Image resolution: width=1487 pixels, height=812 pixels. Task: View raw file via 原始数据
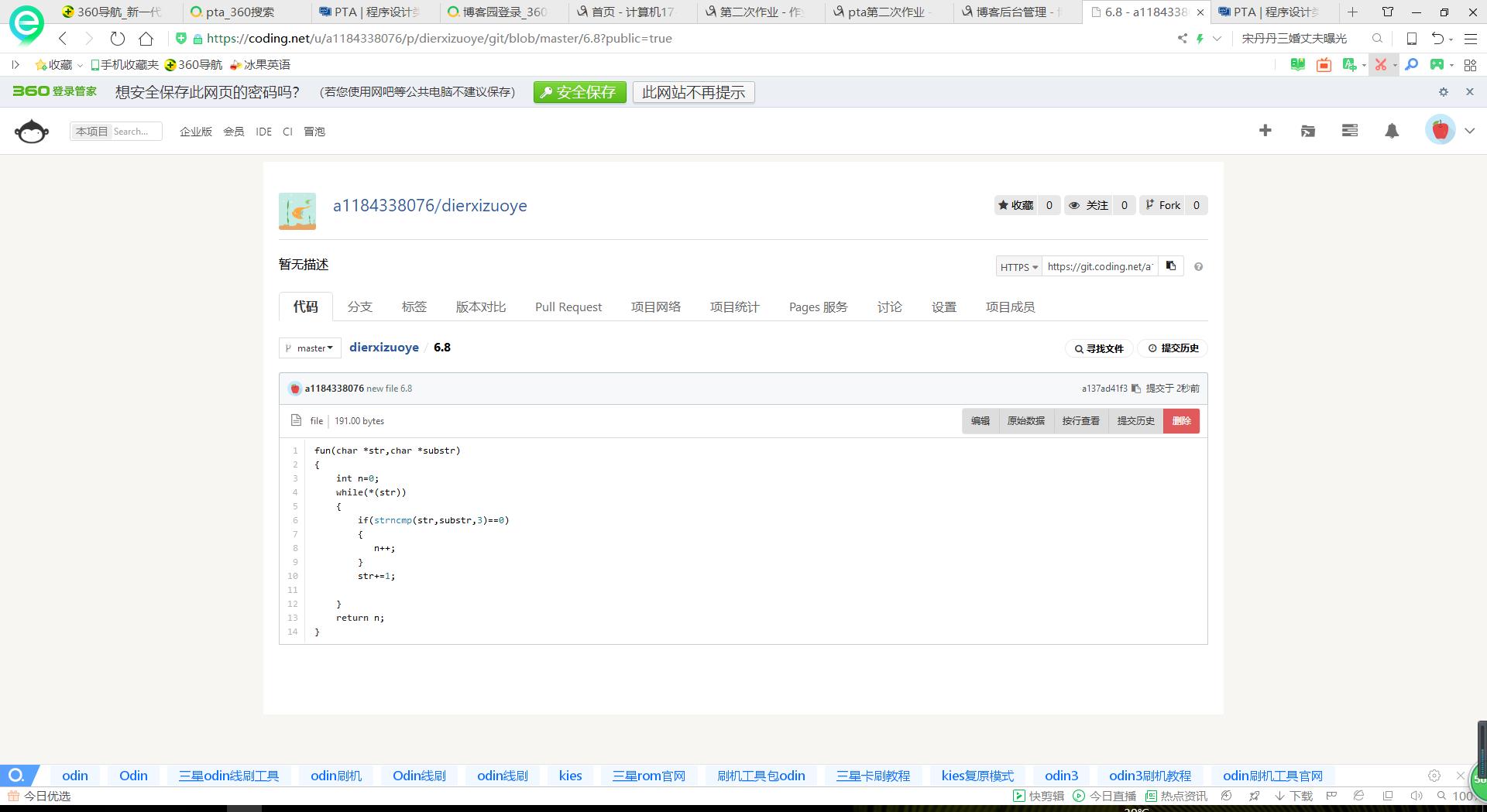coord(1026,421)
